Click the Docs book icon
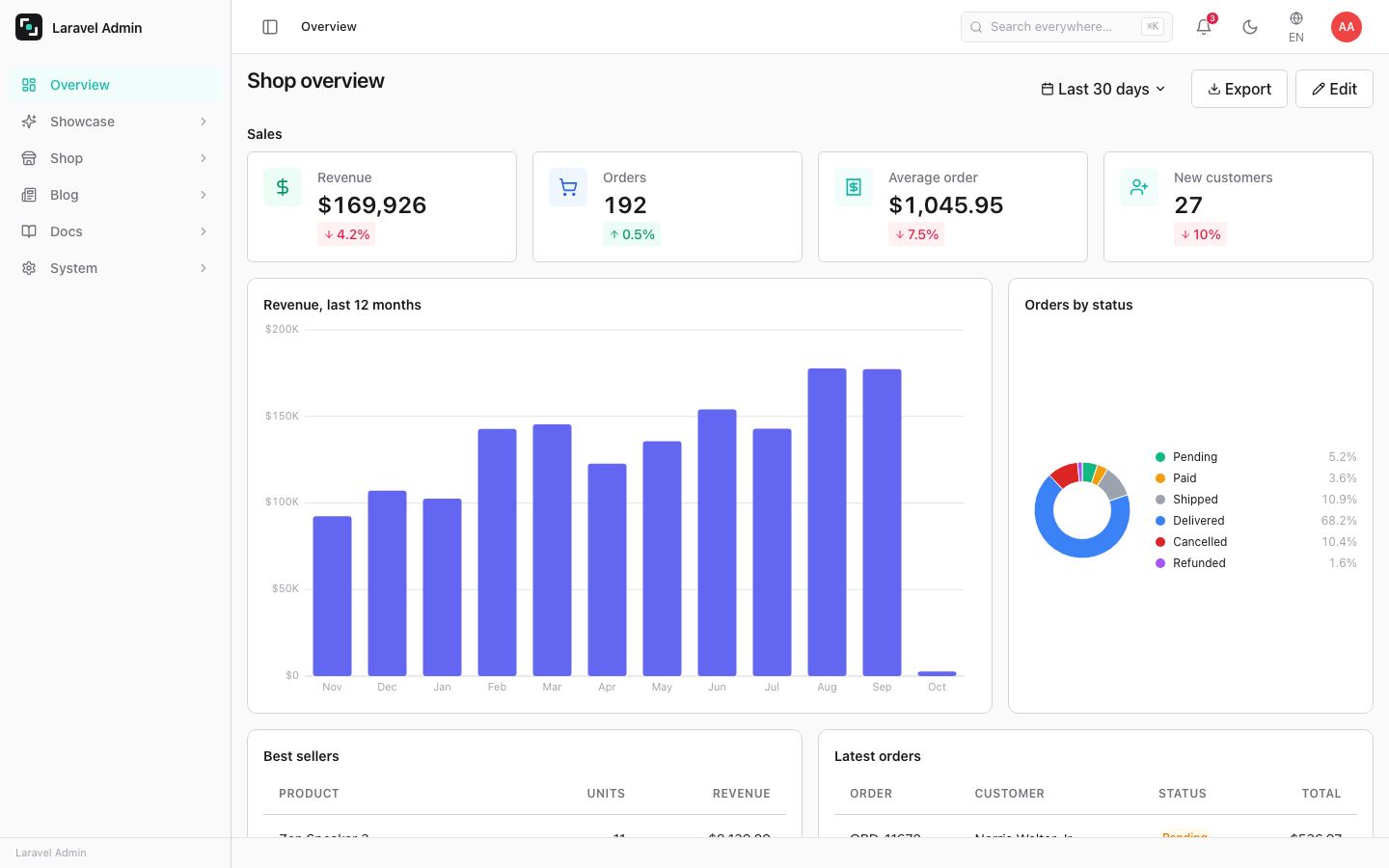1389x868 pixels. click(29, 231)
